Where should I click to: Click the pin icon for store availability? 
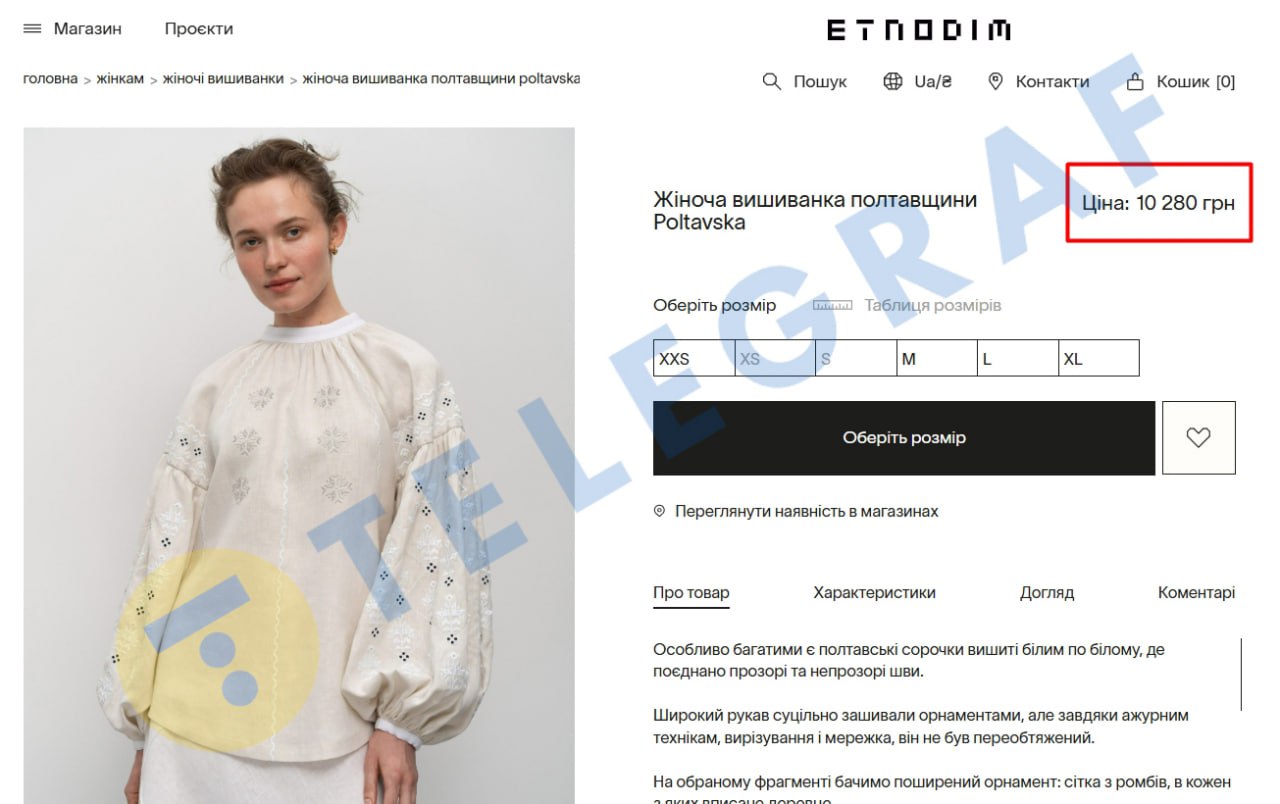coord(659,511)
